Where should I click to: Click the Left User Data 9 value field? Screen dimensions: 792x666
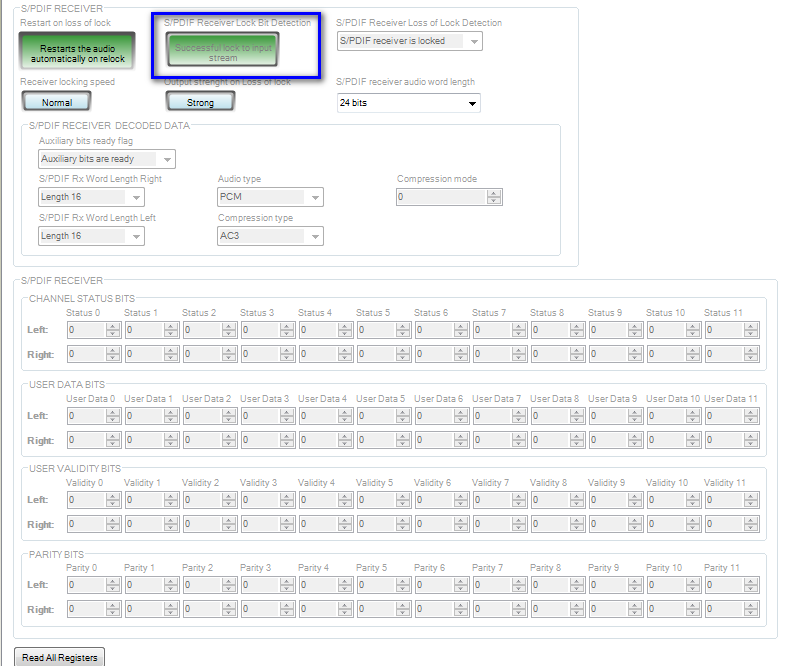click(609, 416)
